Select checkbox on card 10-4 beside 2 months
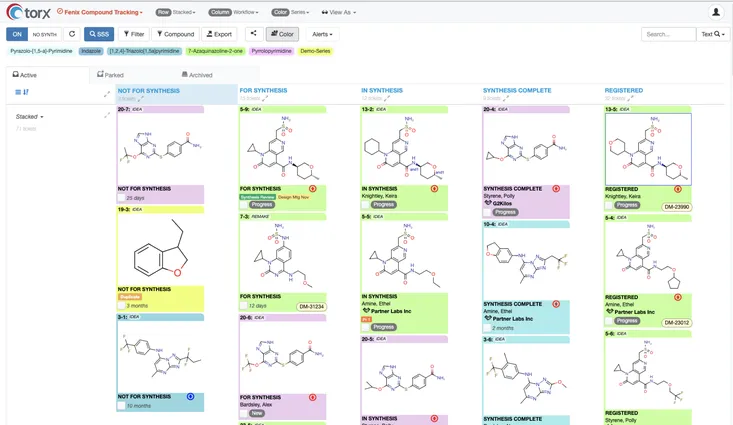The image size is (733, 425). point(487,328)
